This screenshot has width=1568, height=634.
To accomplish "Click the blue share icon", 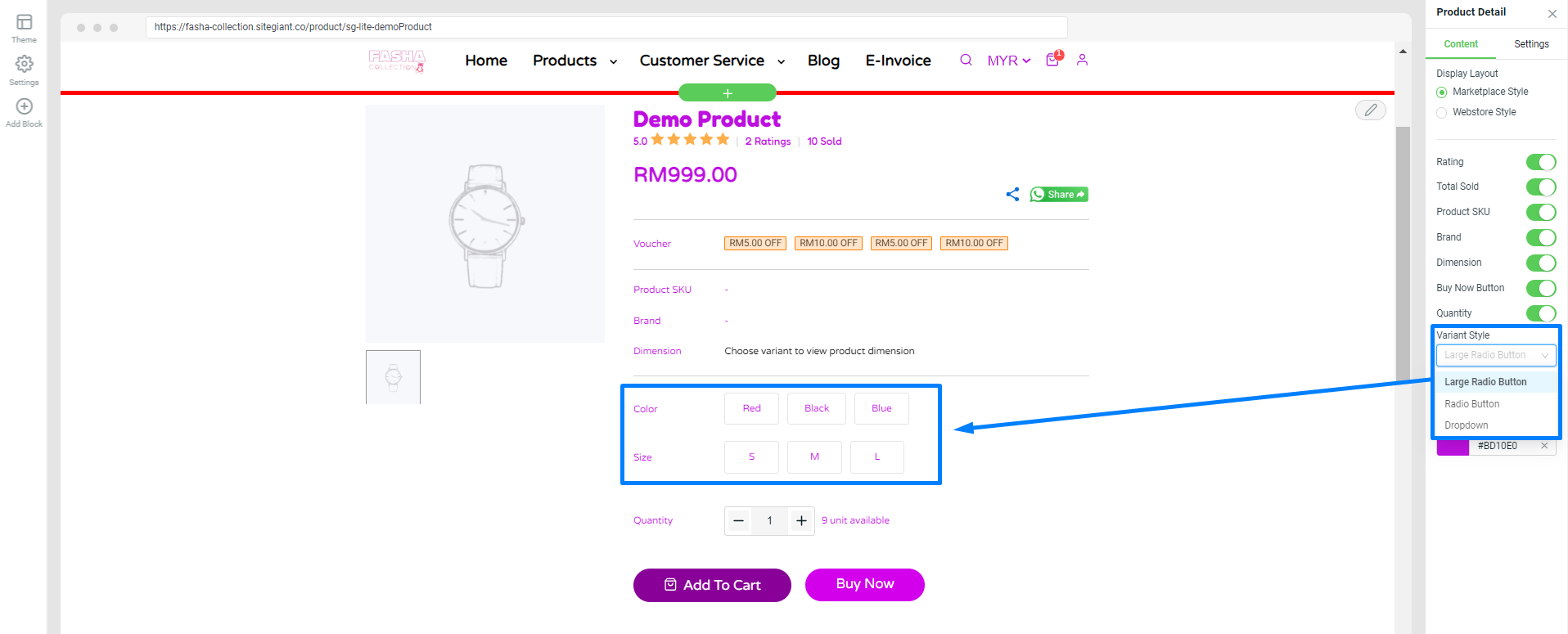I will [1012, 194].
